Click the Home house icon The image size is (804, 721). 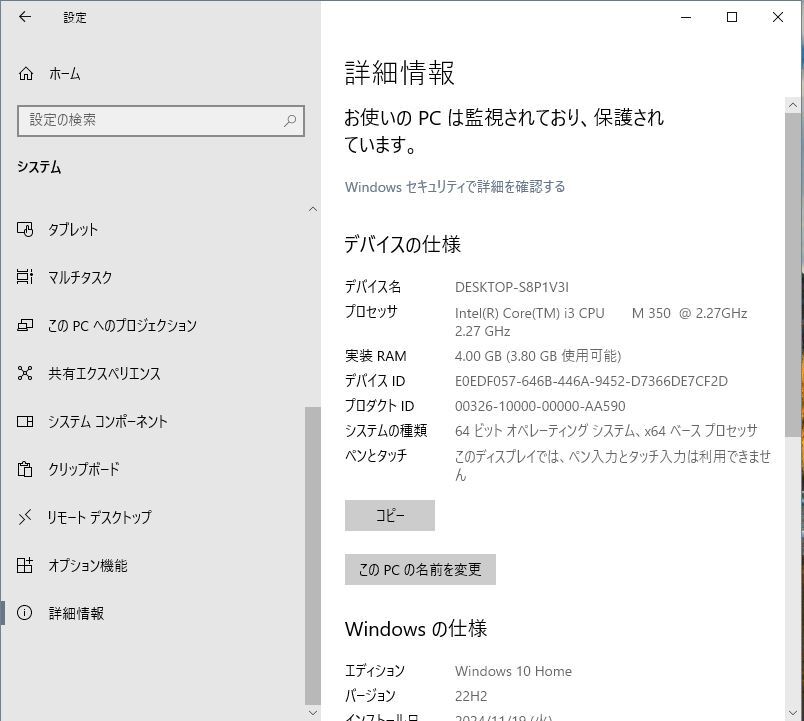26,74
